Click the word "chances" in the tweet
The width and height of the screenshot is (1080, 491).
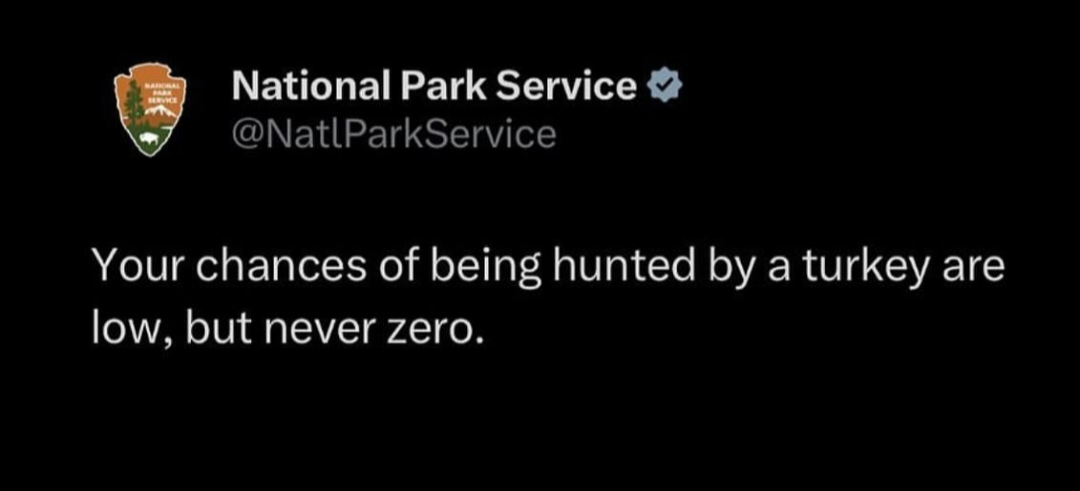pyautogui.click(x=282, y=267)
